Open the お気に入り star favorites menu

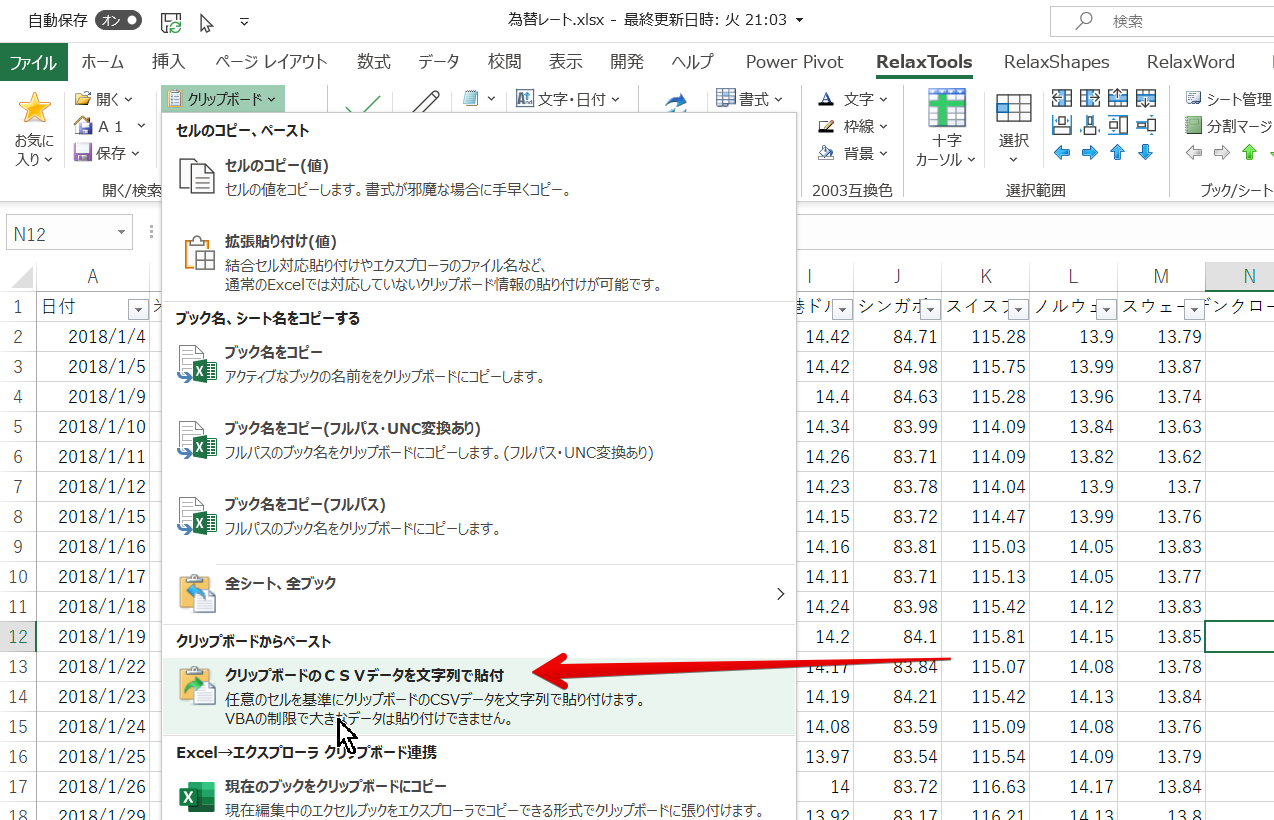(x=34, y=130)
